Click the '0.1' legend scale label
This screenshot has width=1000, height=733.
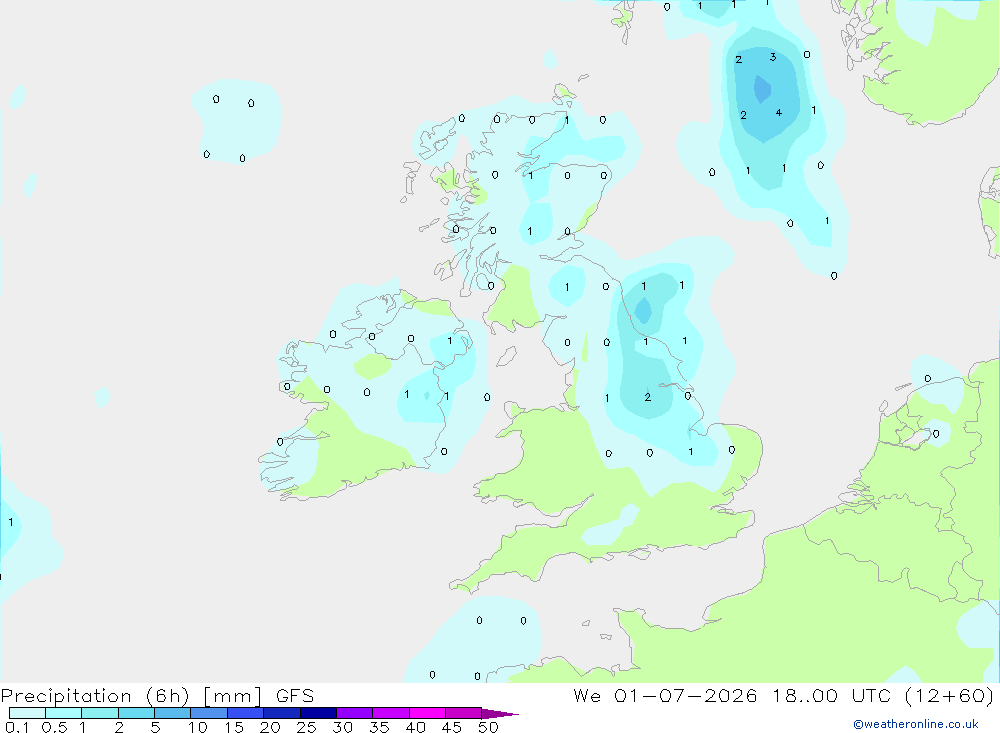17,727
